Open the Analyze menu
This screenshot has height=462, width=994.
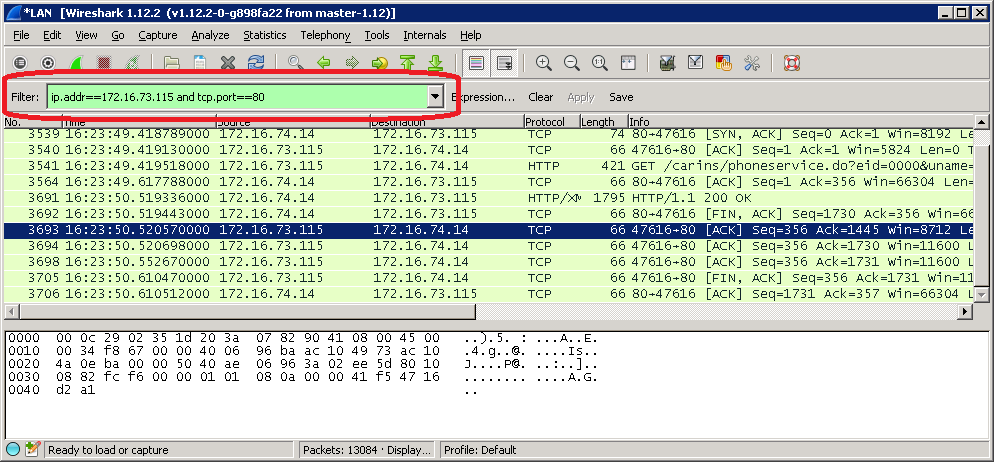pyautogui.click(x=210, y=35)
